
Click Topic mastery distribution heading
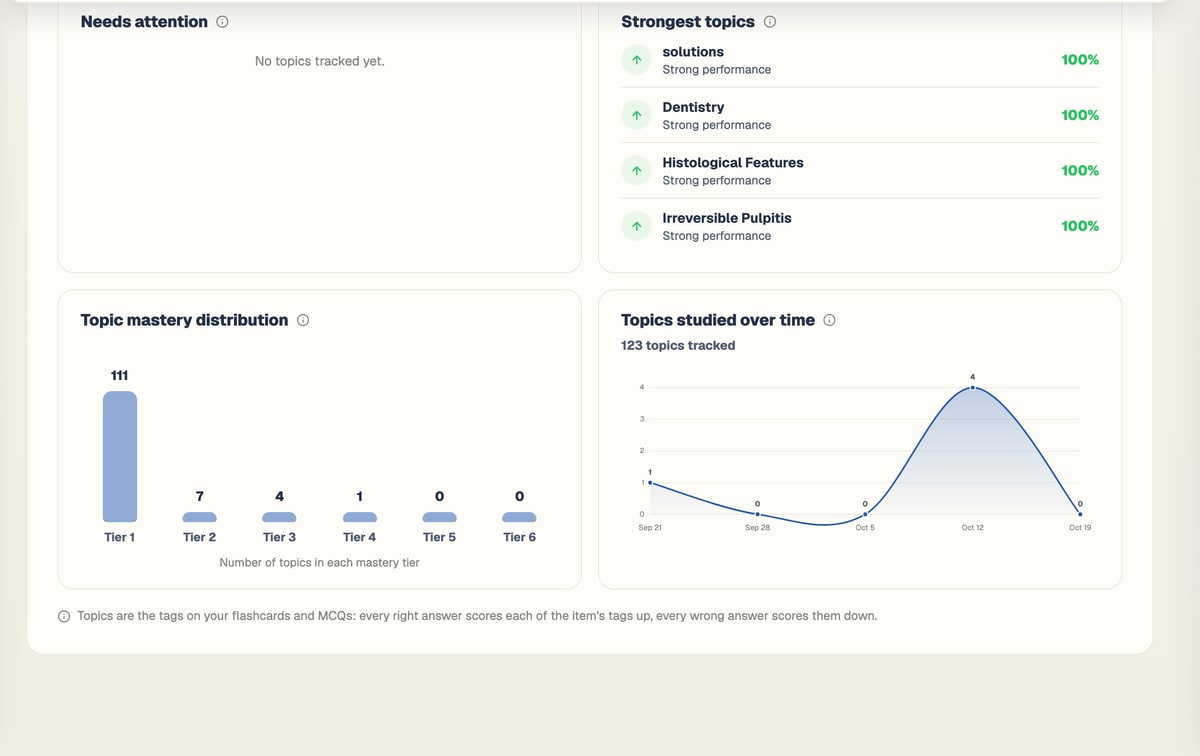pos(184,320)
